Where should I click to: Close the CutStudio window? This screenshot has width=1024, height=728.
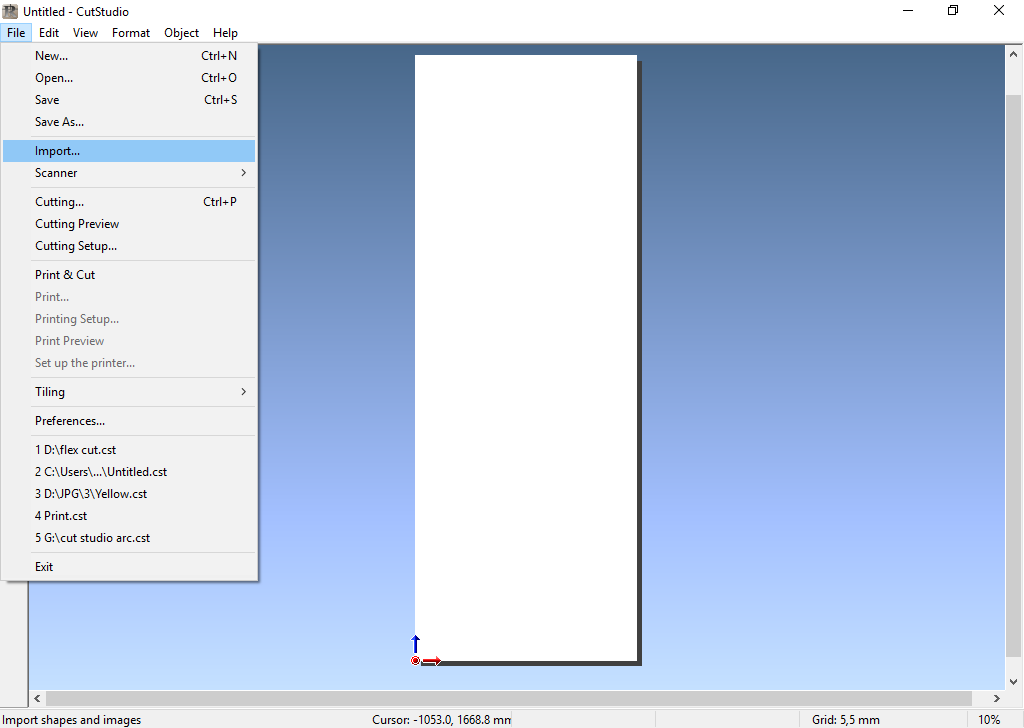tap(999, 11)
